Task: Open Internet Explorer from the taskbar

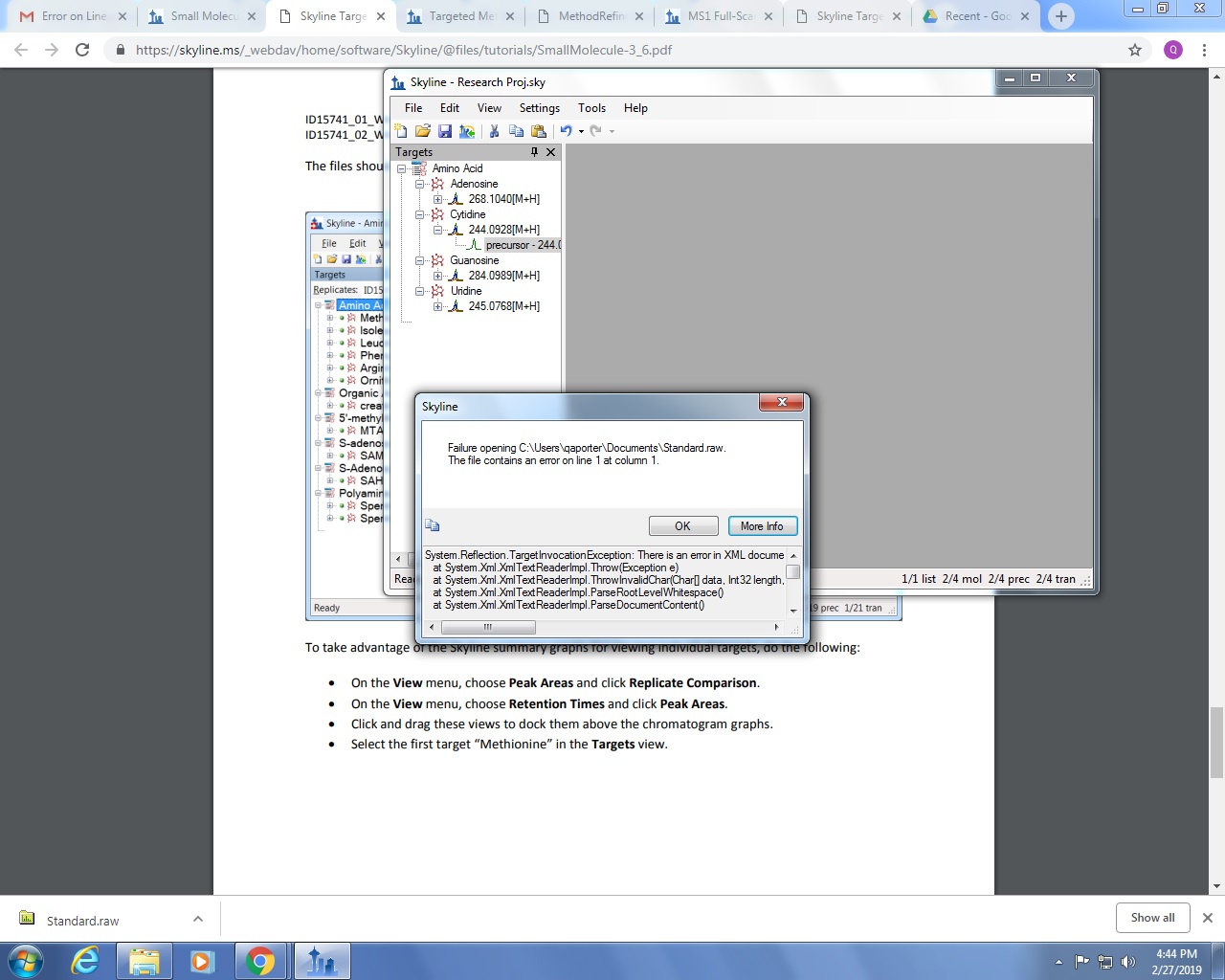Action: [85, 961]
